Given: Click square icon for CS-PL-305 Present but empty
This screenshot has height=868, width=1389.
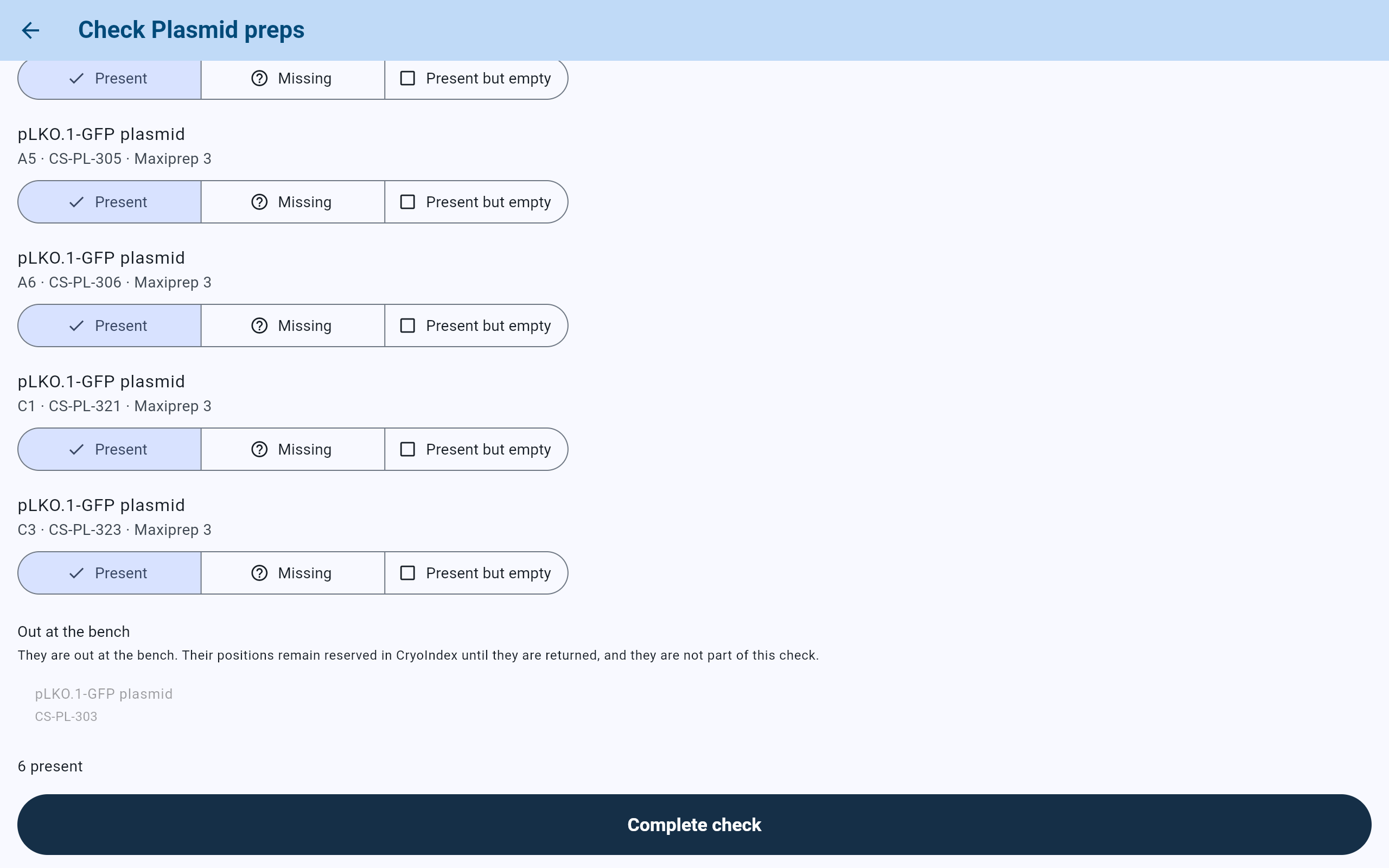Looking at the screenshot, I should click(x=407, y=202).
